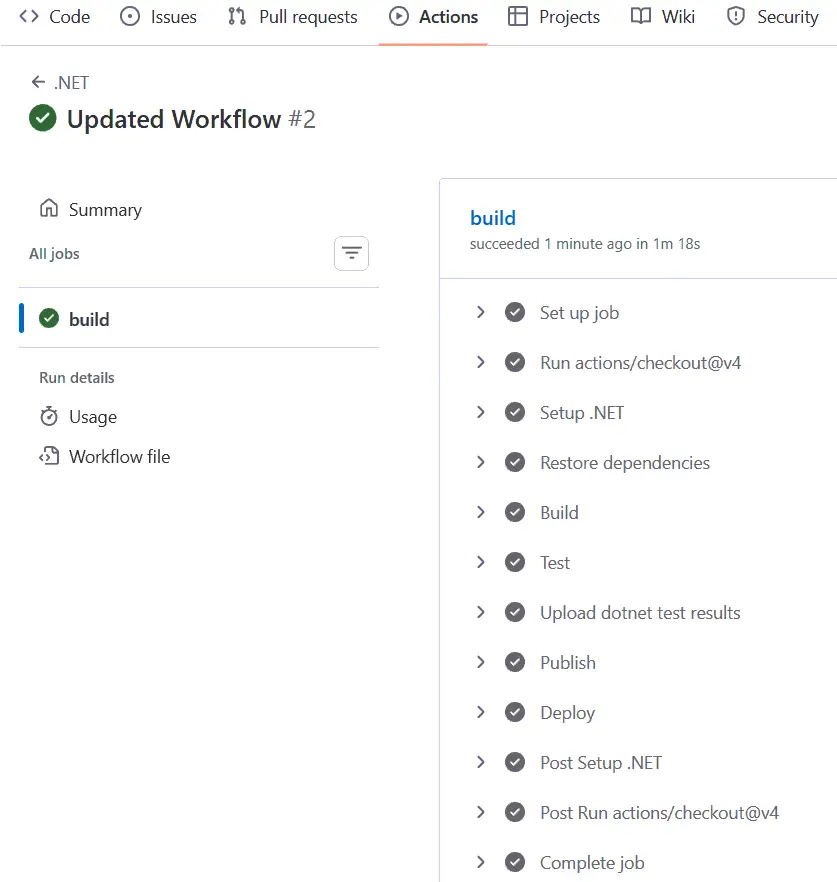
Task: Expand the Test step details
Action: pos(480,562)
